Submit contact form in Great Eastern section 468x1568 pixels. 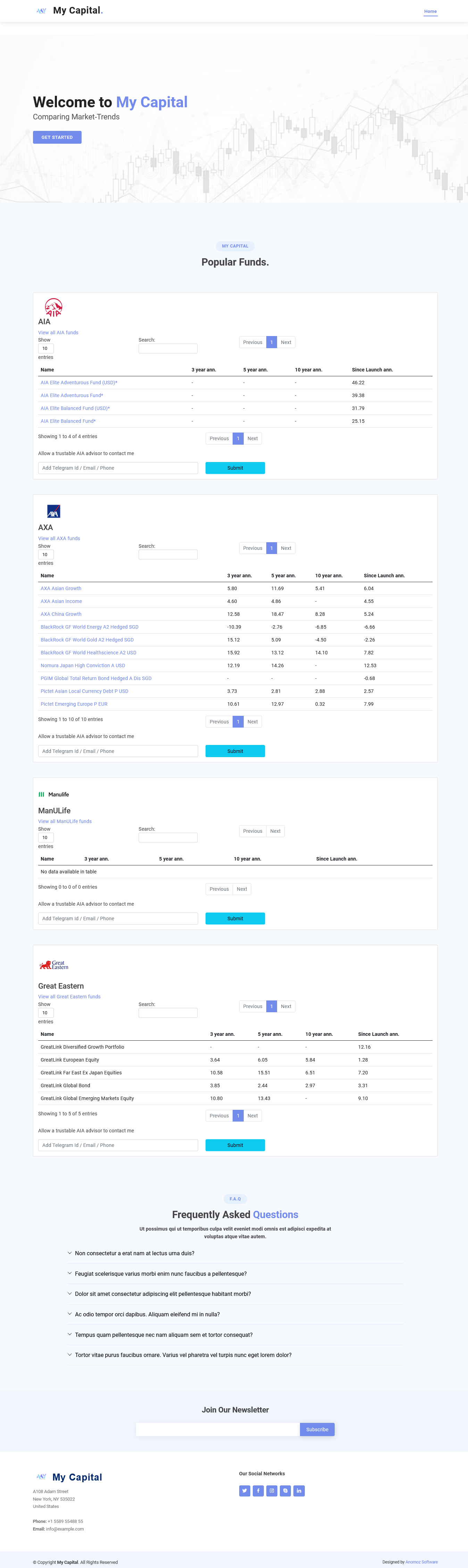[235, 1145]
